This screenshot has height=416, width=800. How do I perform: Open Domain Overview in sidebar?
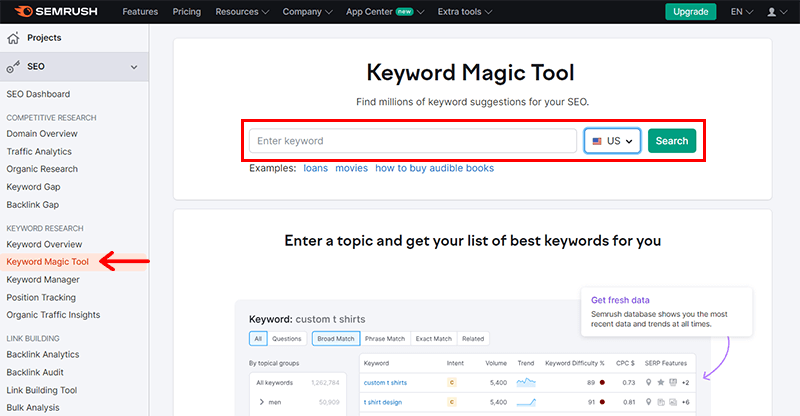(42, 134)
